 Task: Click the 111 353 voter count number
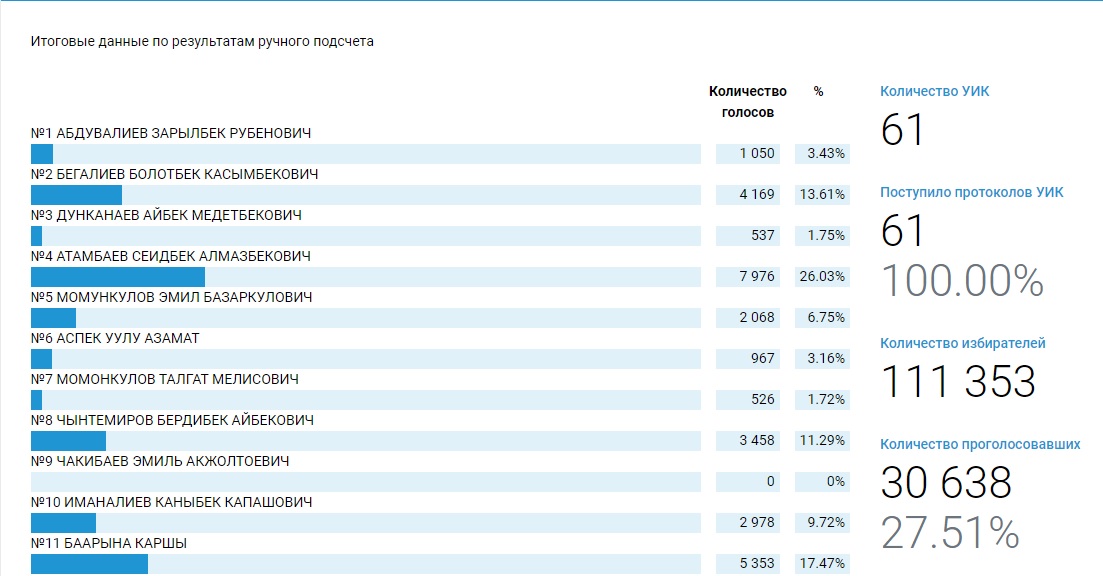[957, 381]
